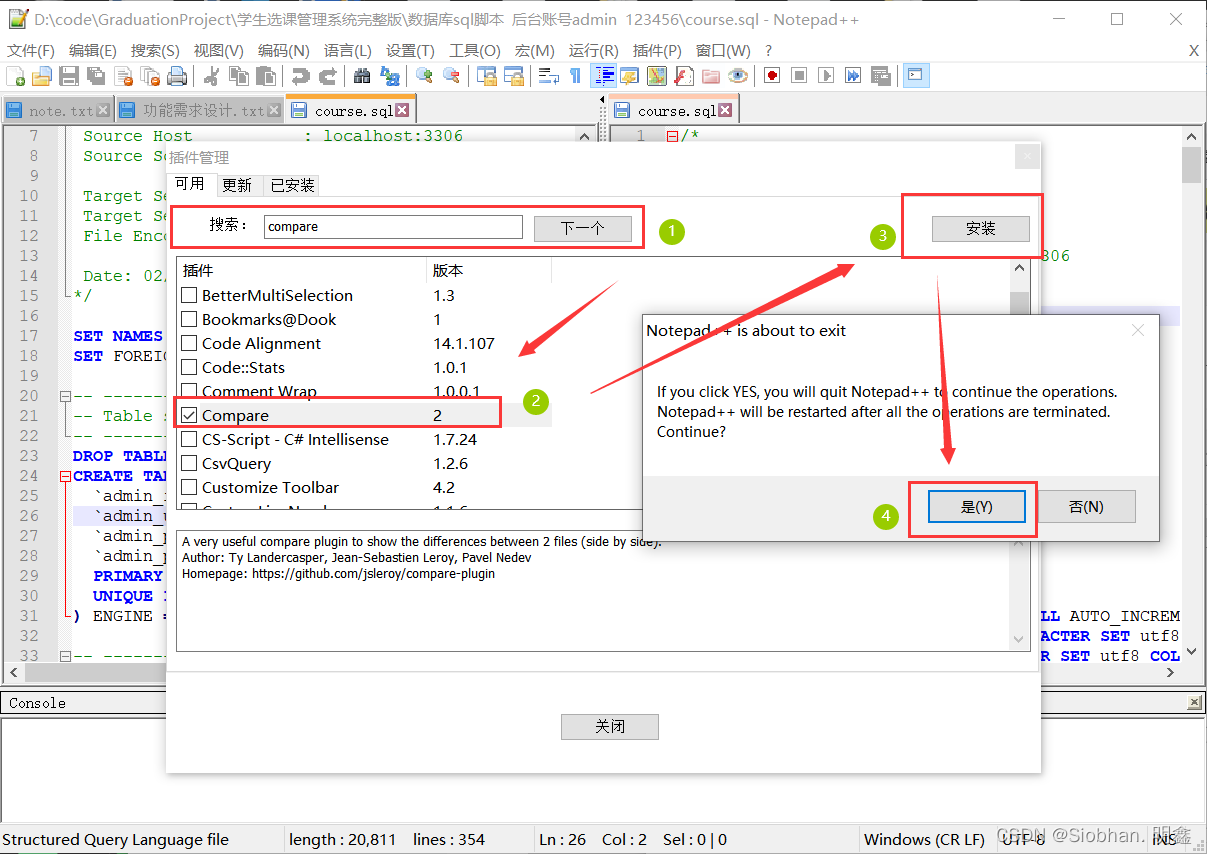Collapse fold marker at line 33
The width and height of the screenshot is (1207, 854).
(x=66, y=656)
